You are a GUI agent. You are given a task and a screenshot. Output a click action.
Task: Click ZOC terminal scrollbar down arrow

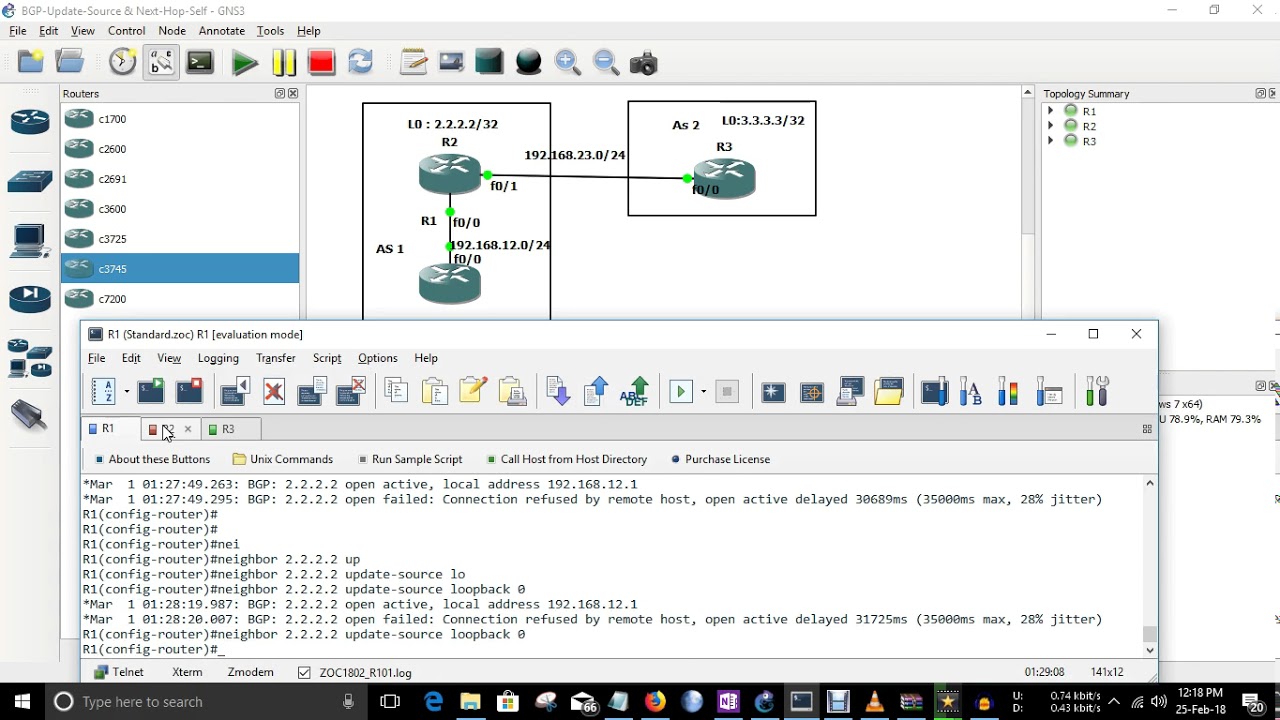pyautogui.click(x=1149, y=649)
